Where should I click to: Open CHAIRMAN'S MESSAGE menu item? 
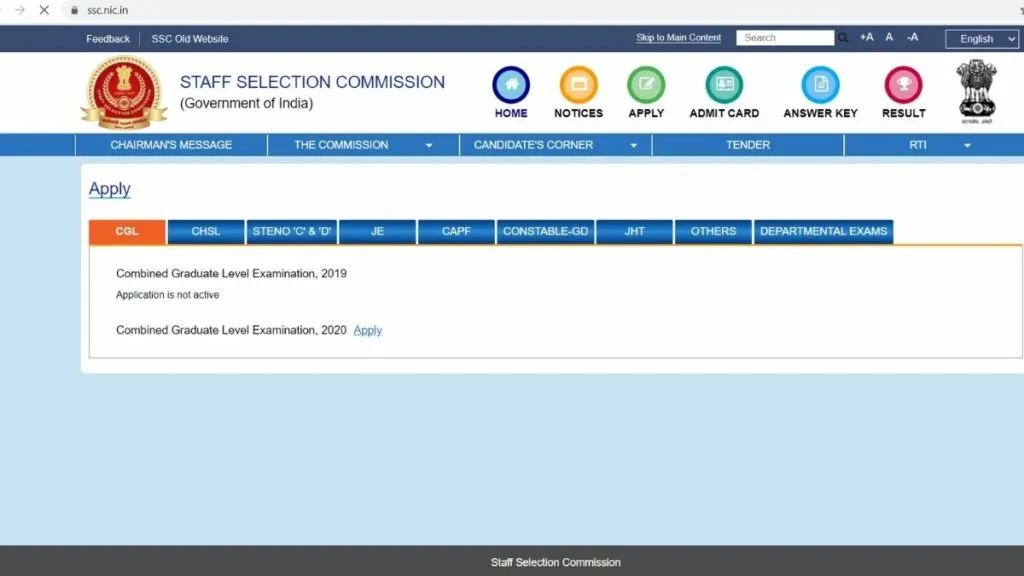click(171, 145)
